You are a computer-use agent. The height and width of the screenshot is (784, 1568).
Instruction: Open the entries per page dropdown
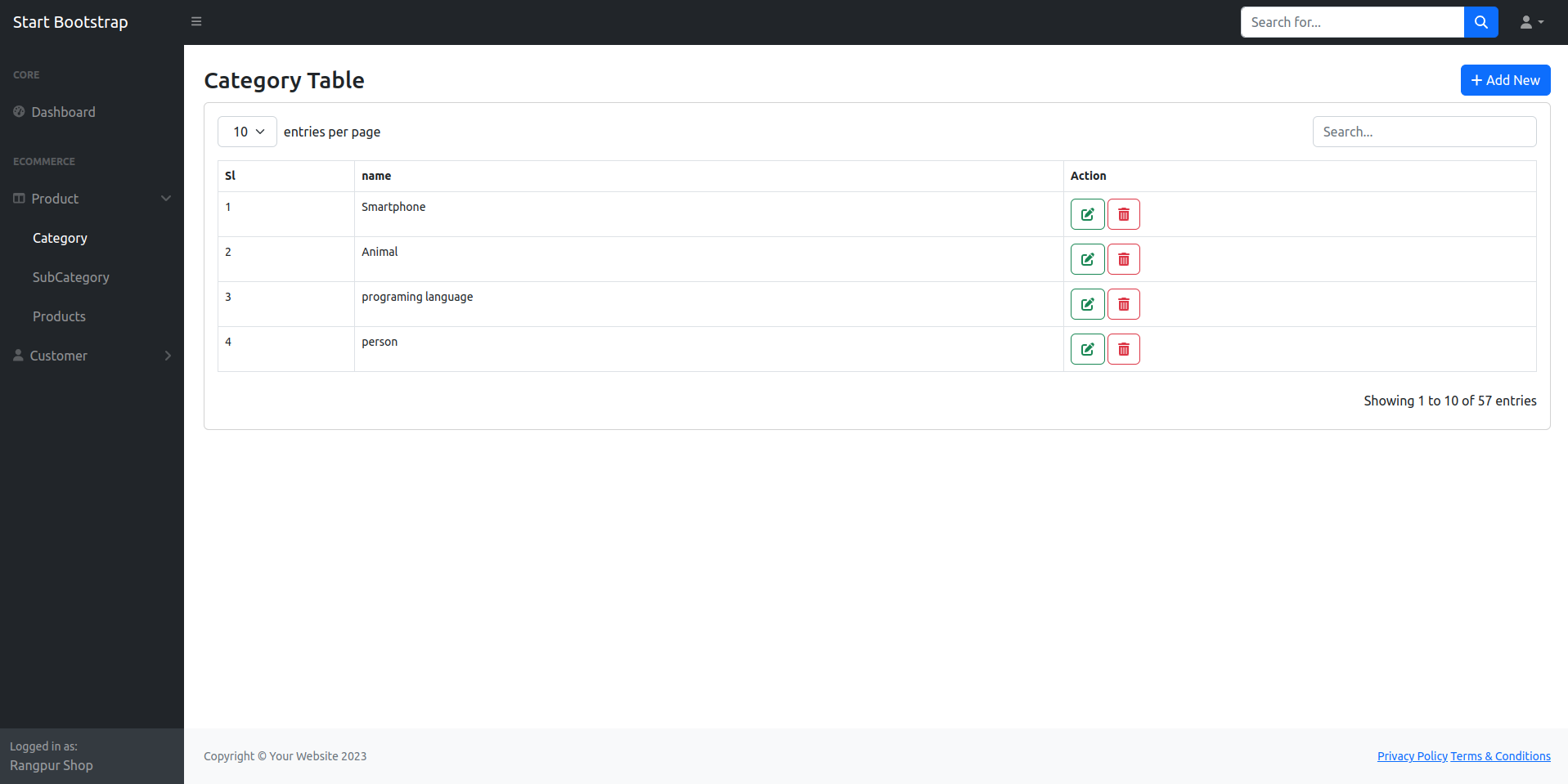coord(247,132)
